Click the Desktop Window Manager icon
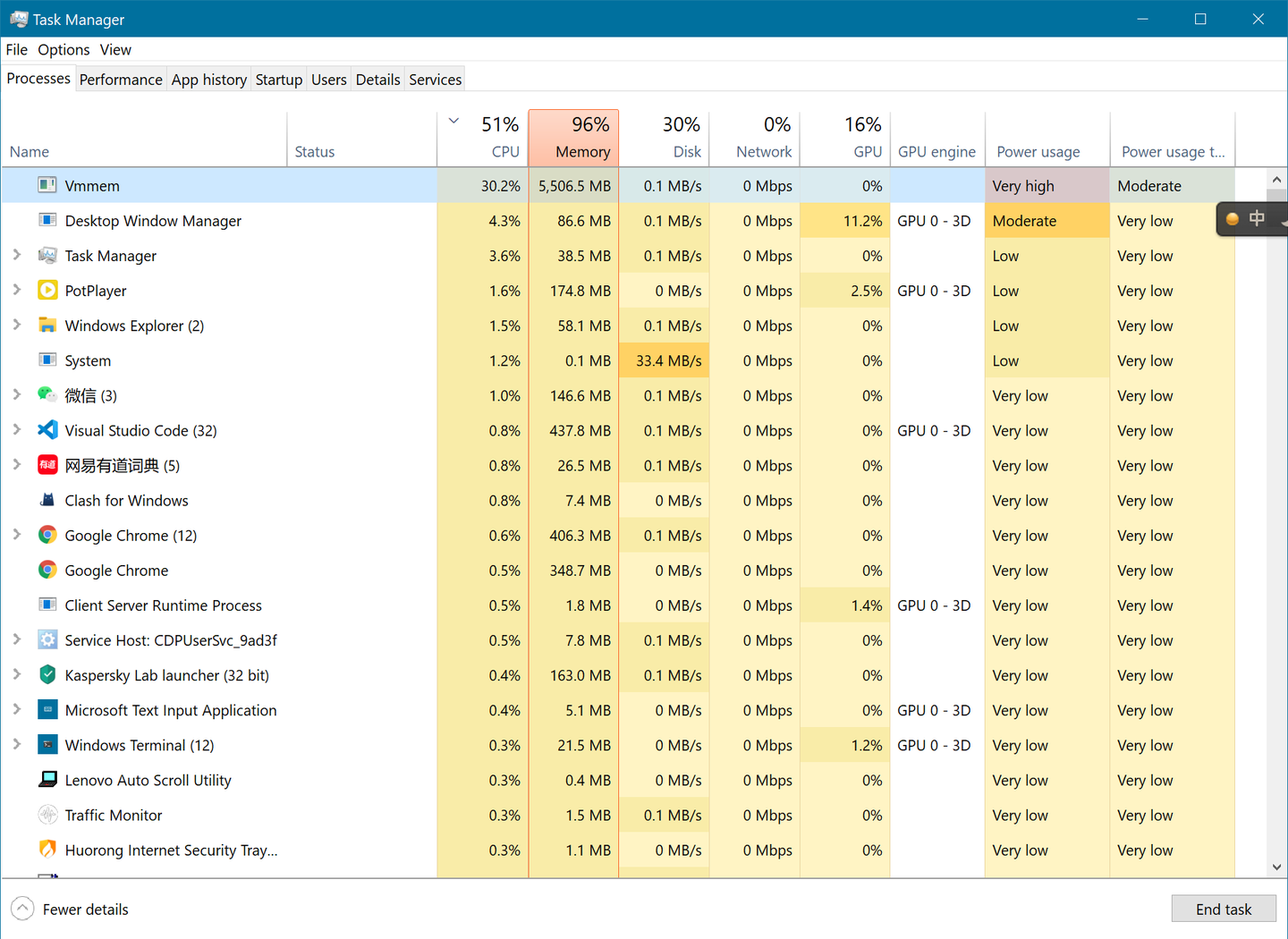The height and width of the screenshot is (939, 1288). click(x=47, y=220)
